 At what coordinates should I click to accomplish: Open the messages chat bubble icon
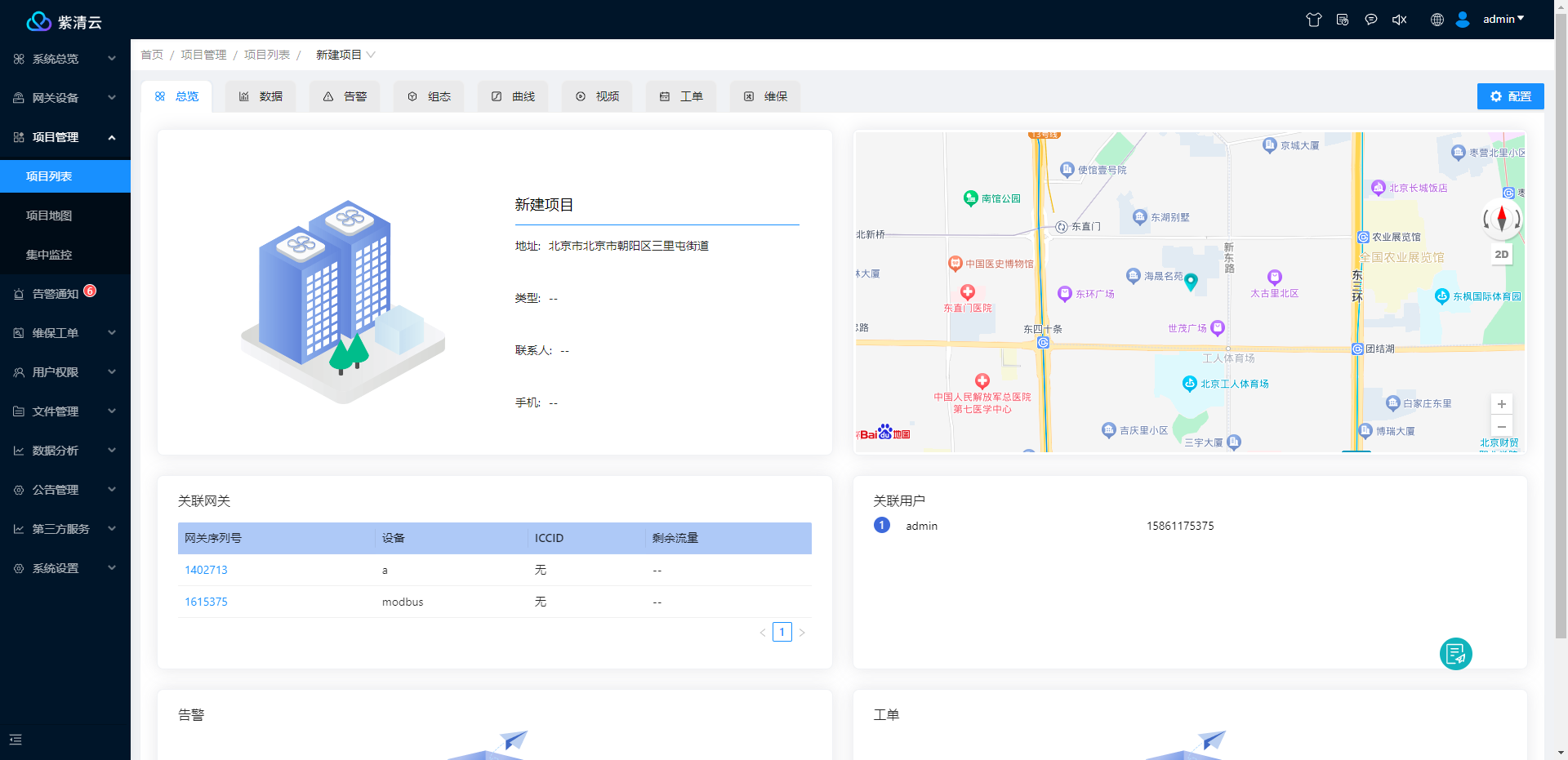[1371, 20]
